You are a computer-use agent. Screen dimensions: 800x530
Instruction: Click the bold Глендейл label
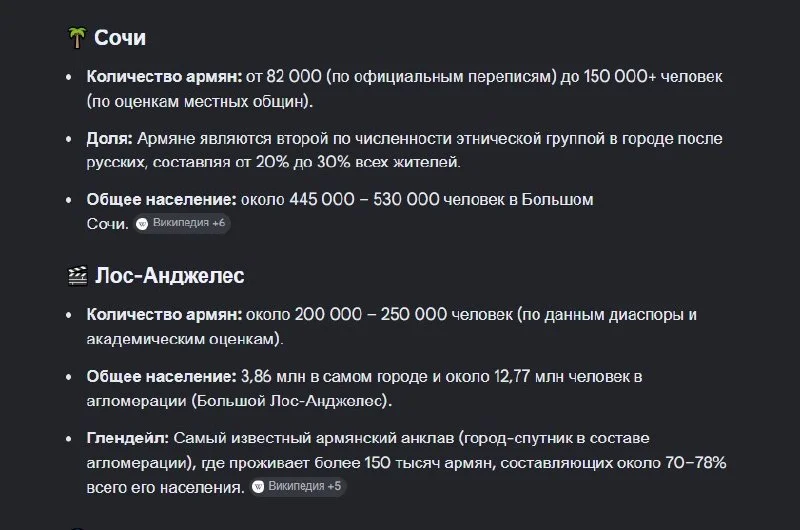[128, 438]
